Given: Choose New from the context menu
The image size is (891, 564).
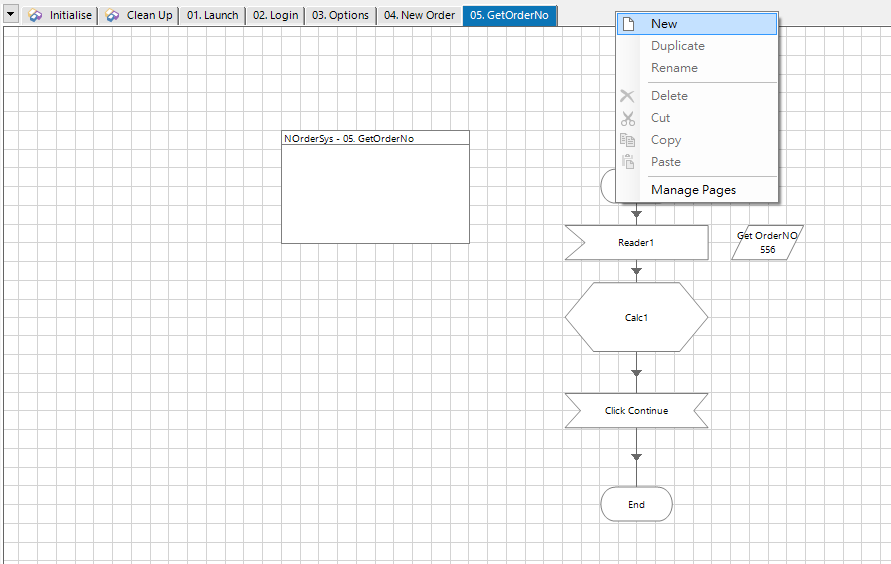Looking at the screenshot, I should (697, 24).
